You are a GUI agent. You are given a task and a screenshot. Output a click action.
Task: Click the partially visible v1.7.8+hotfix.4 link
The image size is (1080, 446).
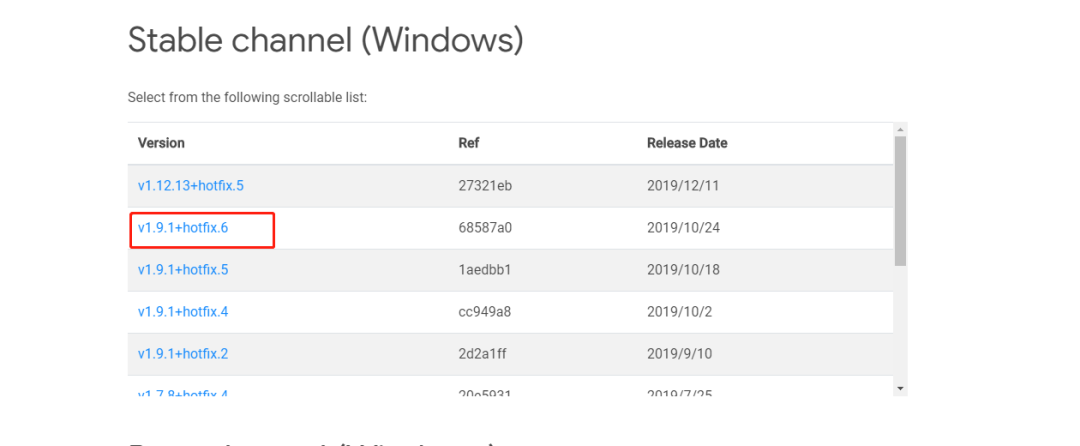[x=183, y=393]
